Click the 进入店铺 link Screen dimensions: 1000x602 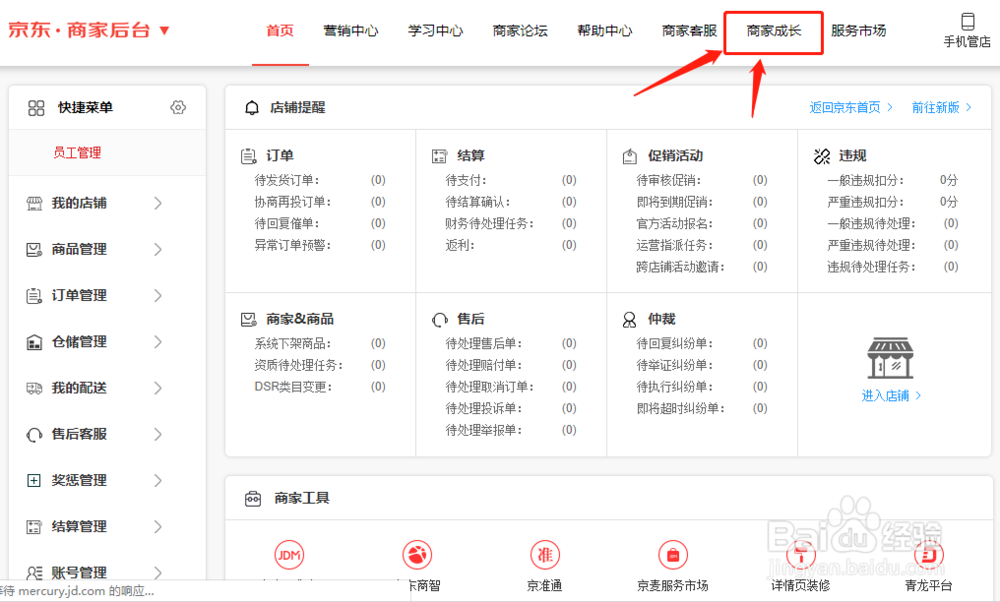pos(889,395)
